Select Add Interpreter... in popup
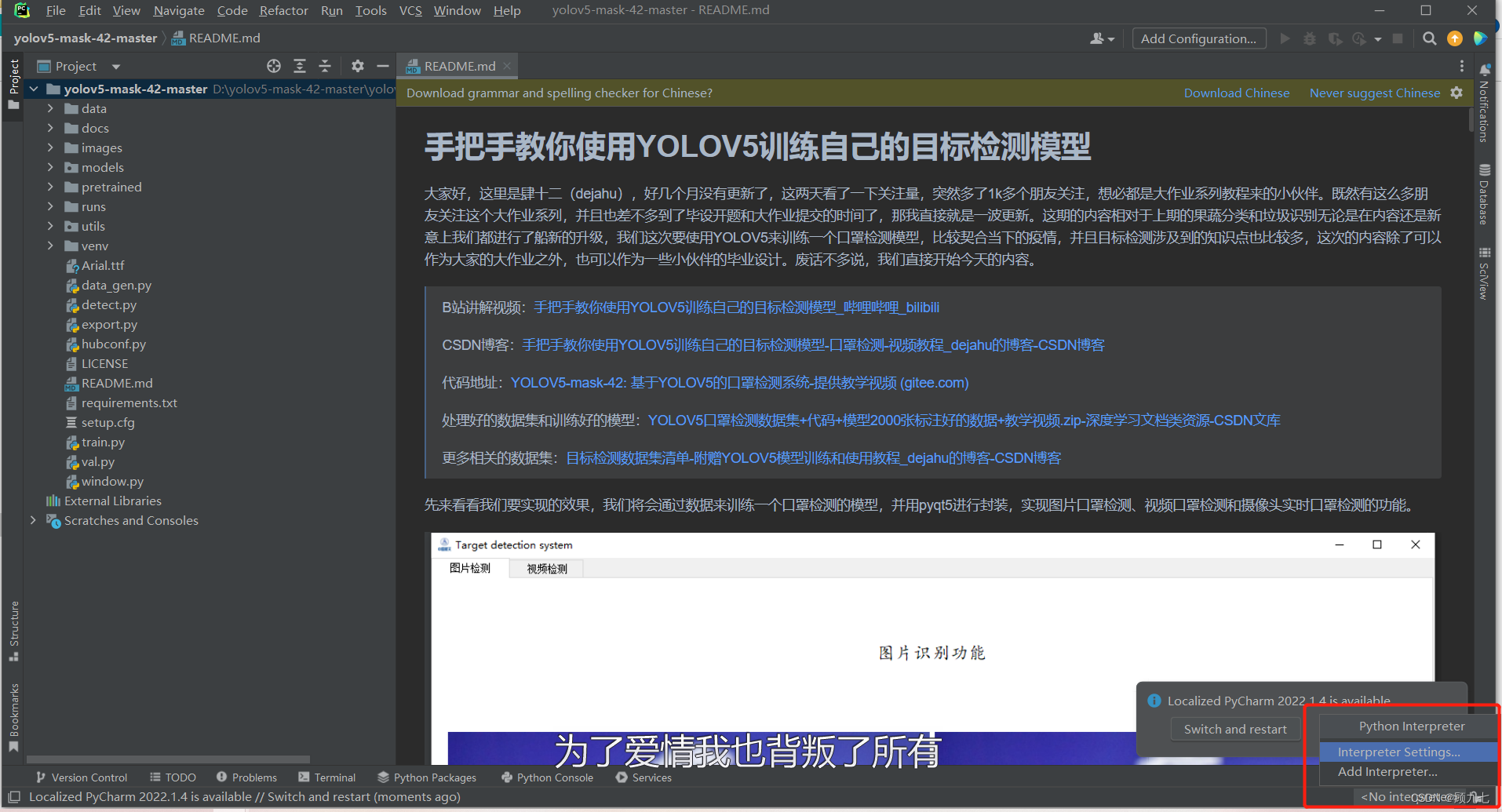Screen dimensions: 1502x812 click(x=1409, y=772)
